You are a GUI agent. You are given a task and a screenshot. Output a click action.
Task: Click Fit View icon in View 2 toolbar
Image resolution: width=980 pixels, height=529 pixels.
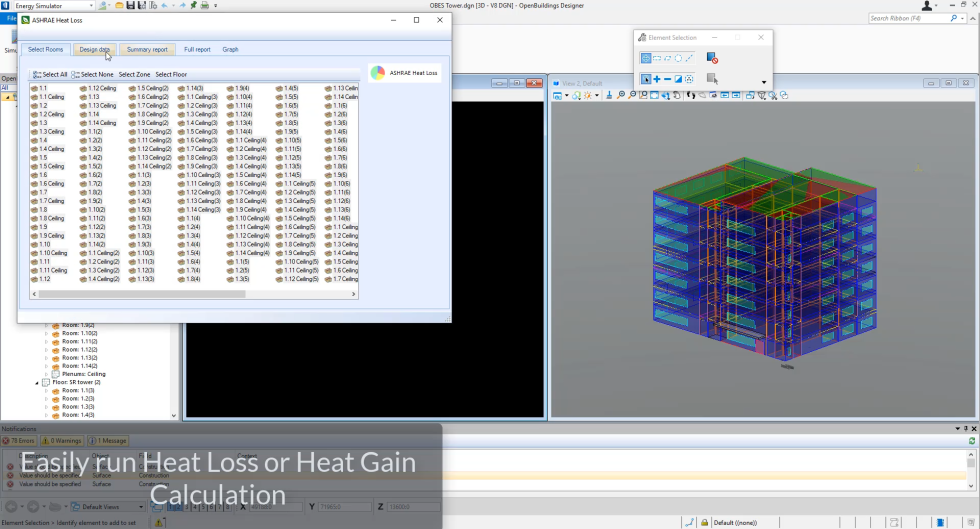(654, 96)
